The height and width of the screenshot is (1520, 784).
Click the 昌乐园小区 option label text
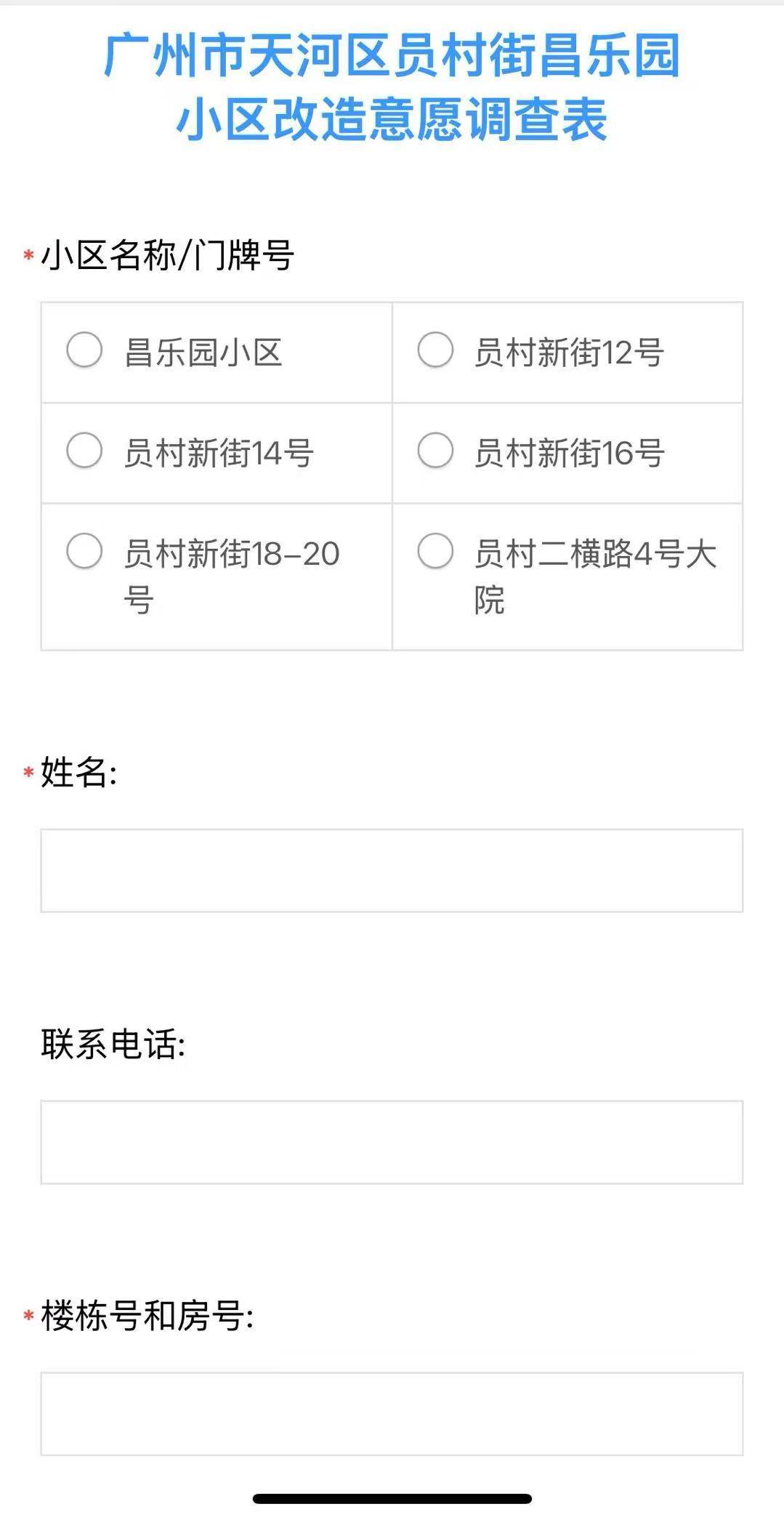pos(203,353)
